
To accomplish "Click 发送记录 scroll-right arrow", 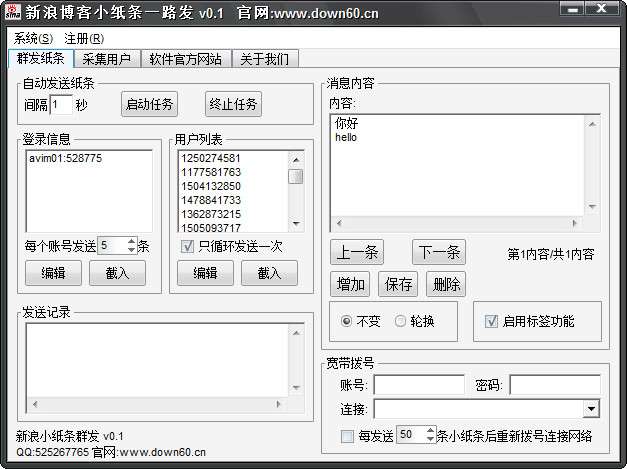I will click(279, 404).
